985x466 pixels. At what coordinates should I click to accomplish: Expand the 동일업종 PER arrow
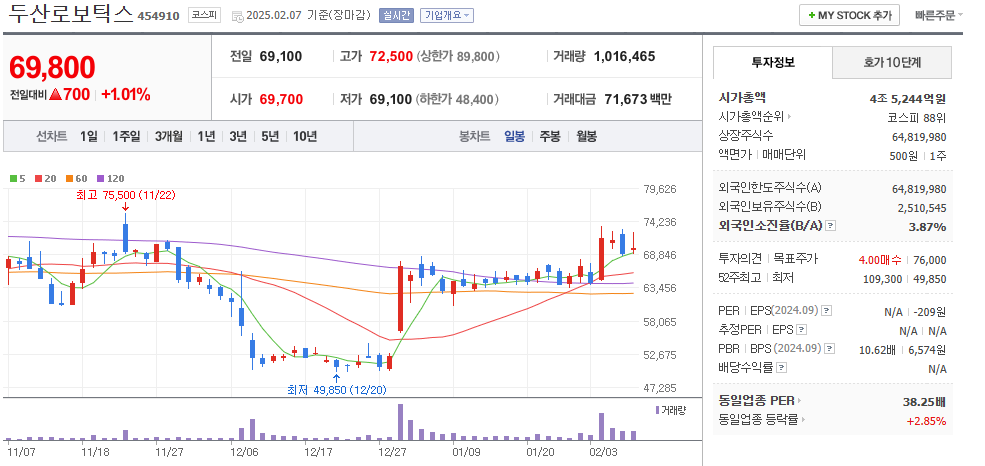[799, 401]
